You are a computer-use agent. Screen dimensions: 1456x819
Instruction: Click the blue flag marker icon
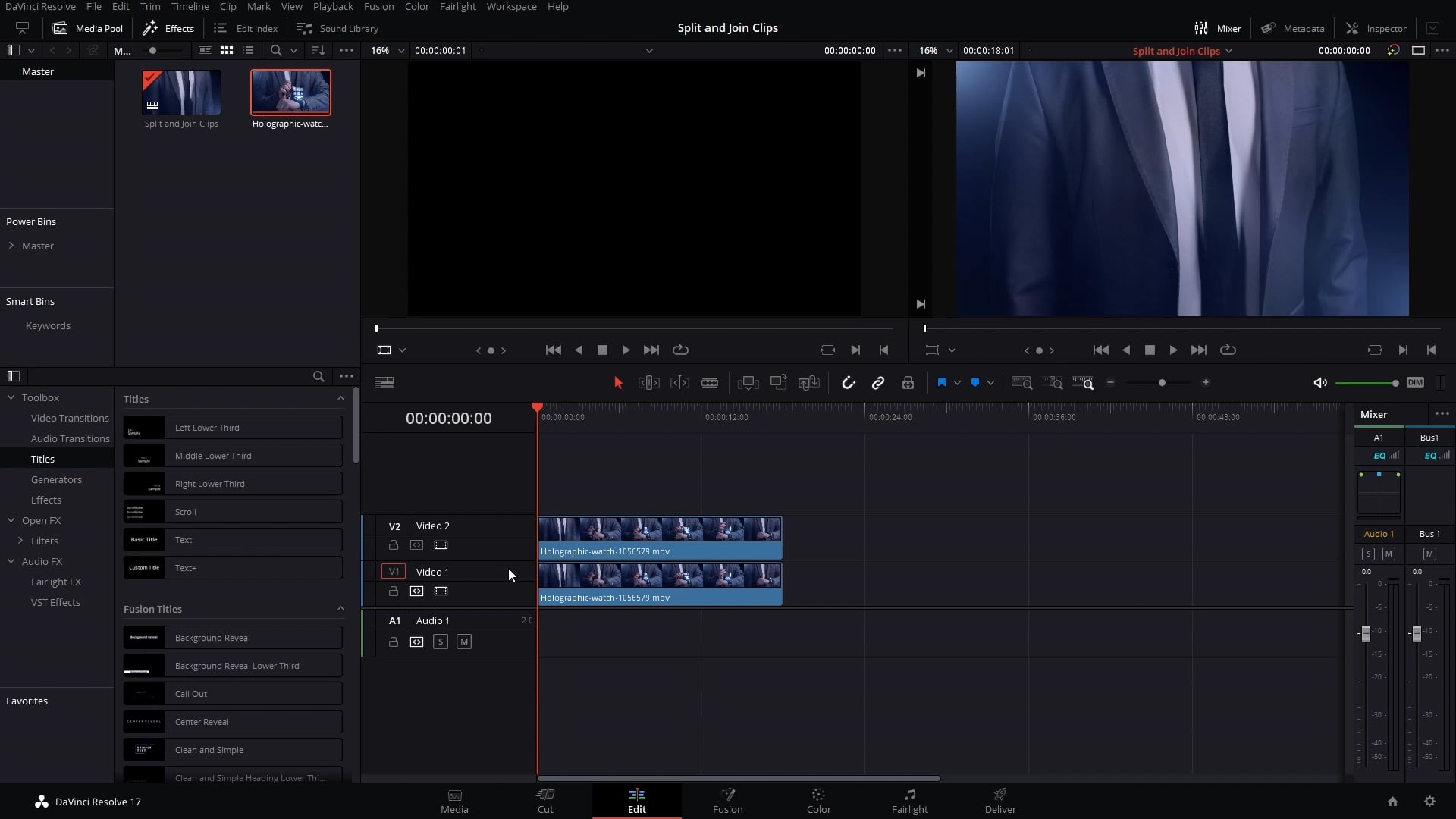pyautogui.click(x=941, y=383)
